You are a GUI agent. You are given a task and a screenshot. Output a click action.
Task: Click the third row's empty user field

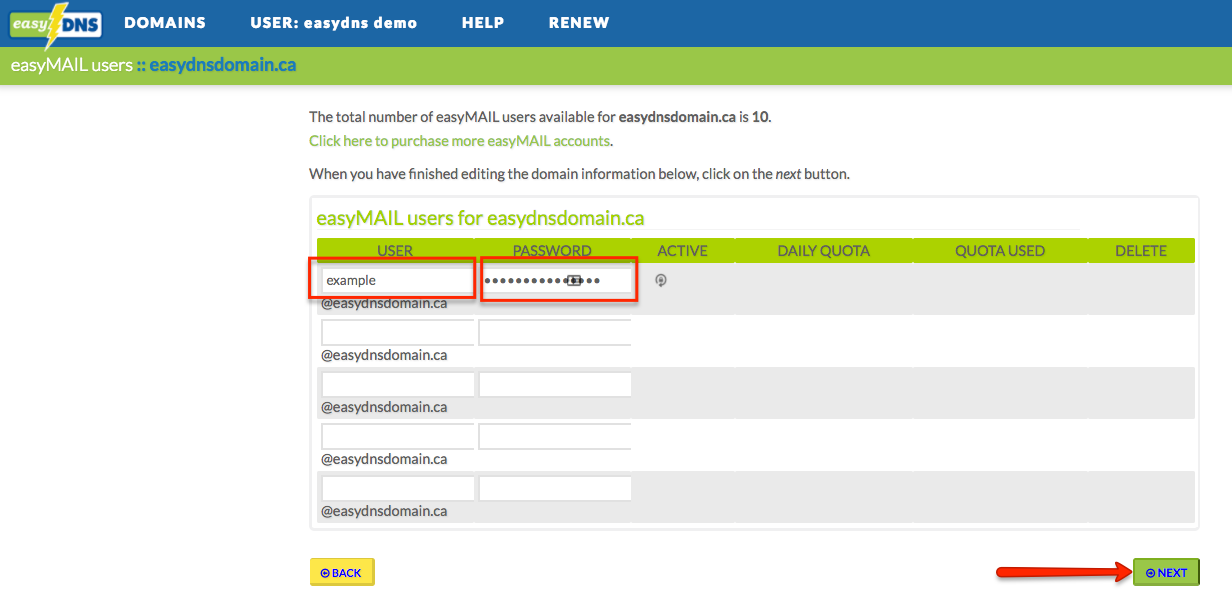click(x=397, y=384)
